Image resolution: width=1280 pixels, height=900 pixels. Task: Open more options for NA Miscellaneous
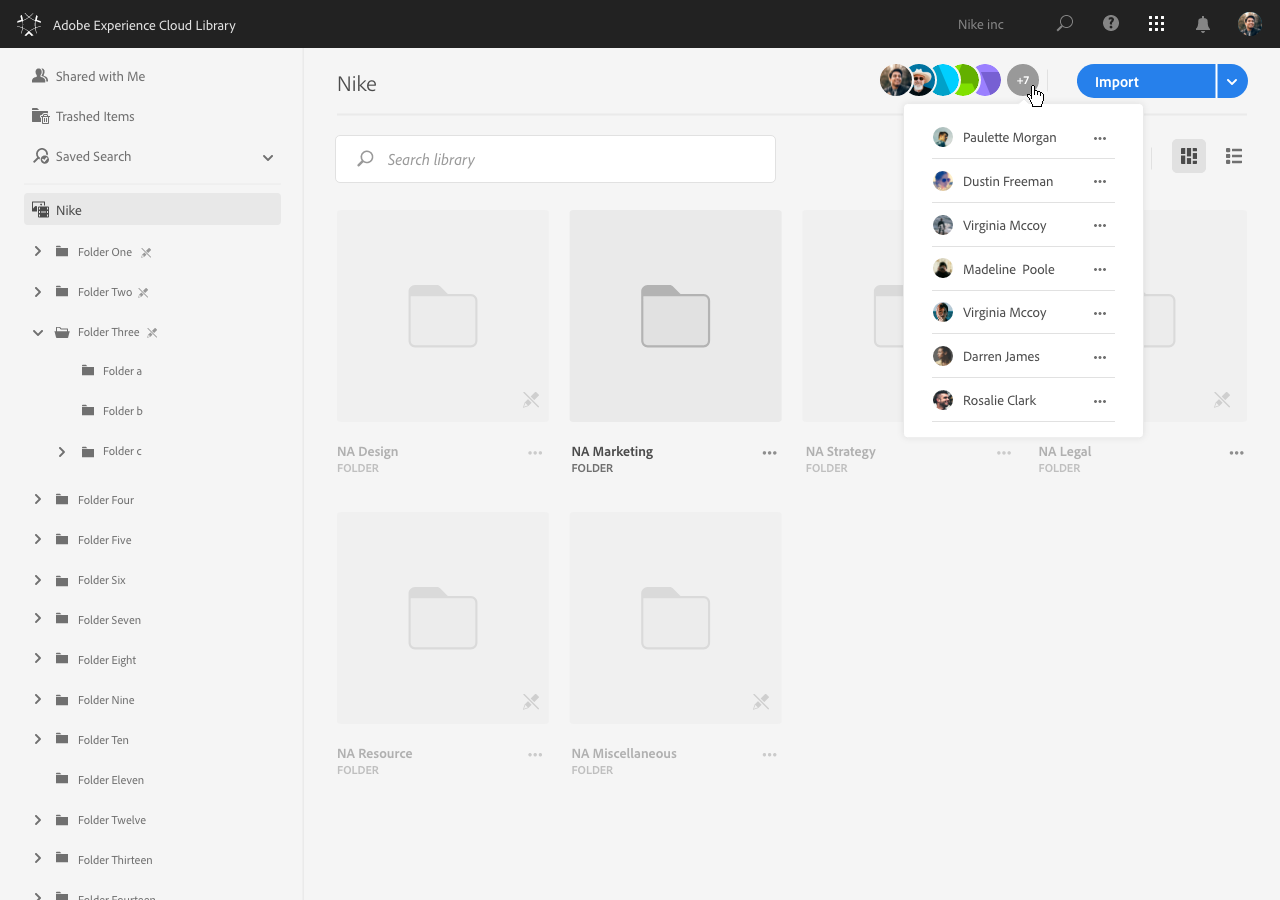pos(769,755)
